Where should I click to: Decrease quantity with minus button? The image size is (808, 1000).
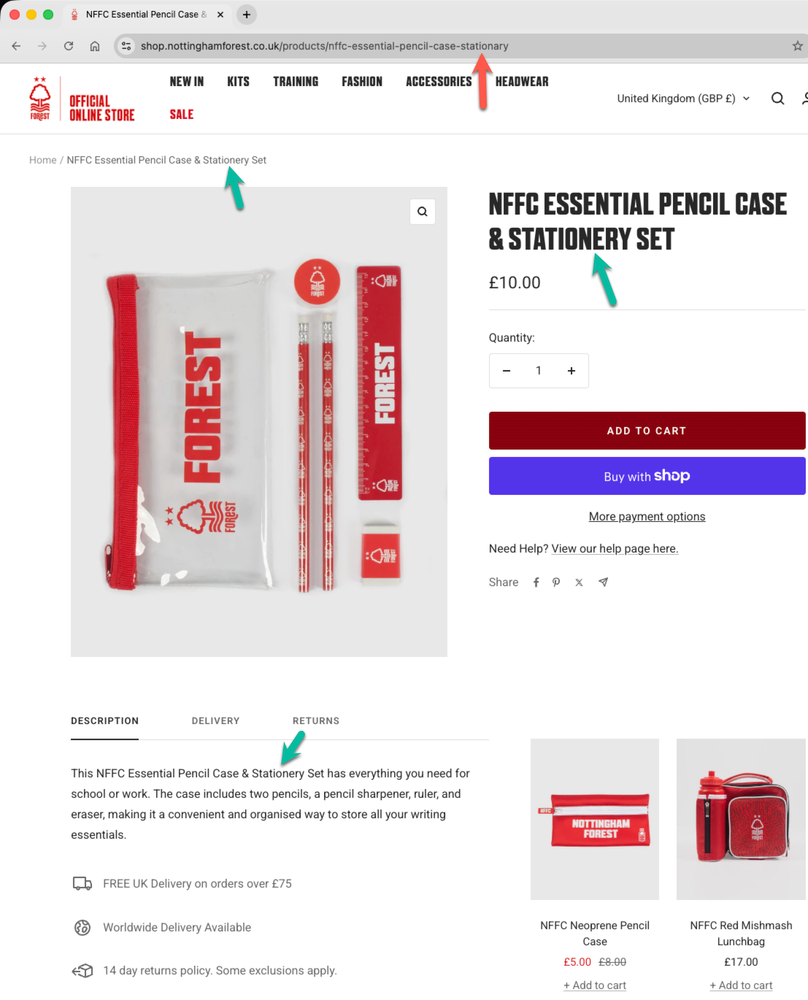(506, 371)
